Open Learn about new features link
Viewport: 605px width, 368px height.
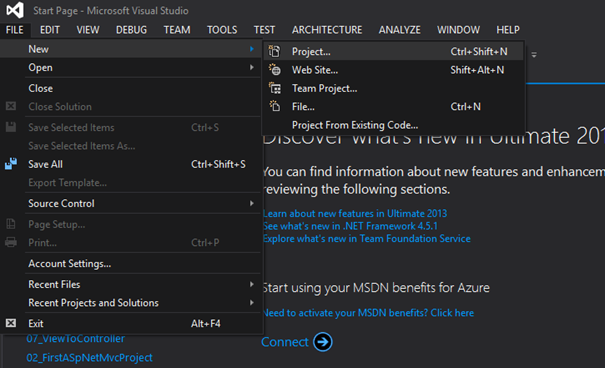point(355,213)
